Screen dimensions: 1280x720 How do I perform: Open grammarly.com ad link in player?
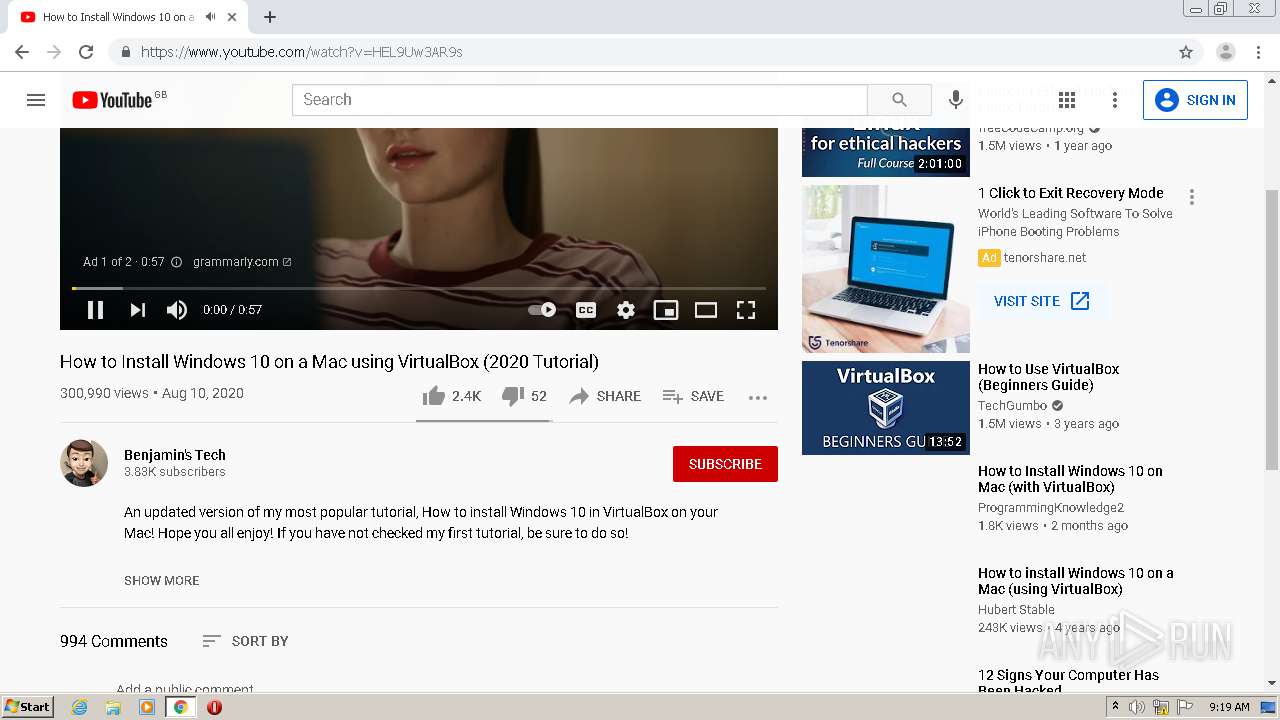click(x=242, y=262)
